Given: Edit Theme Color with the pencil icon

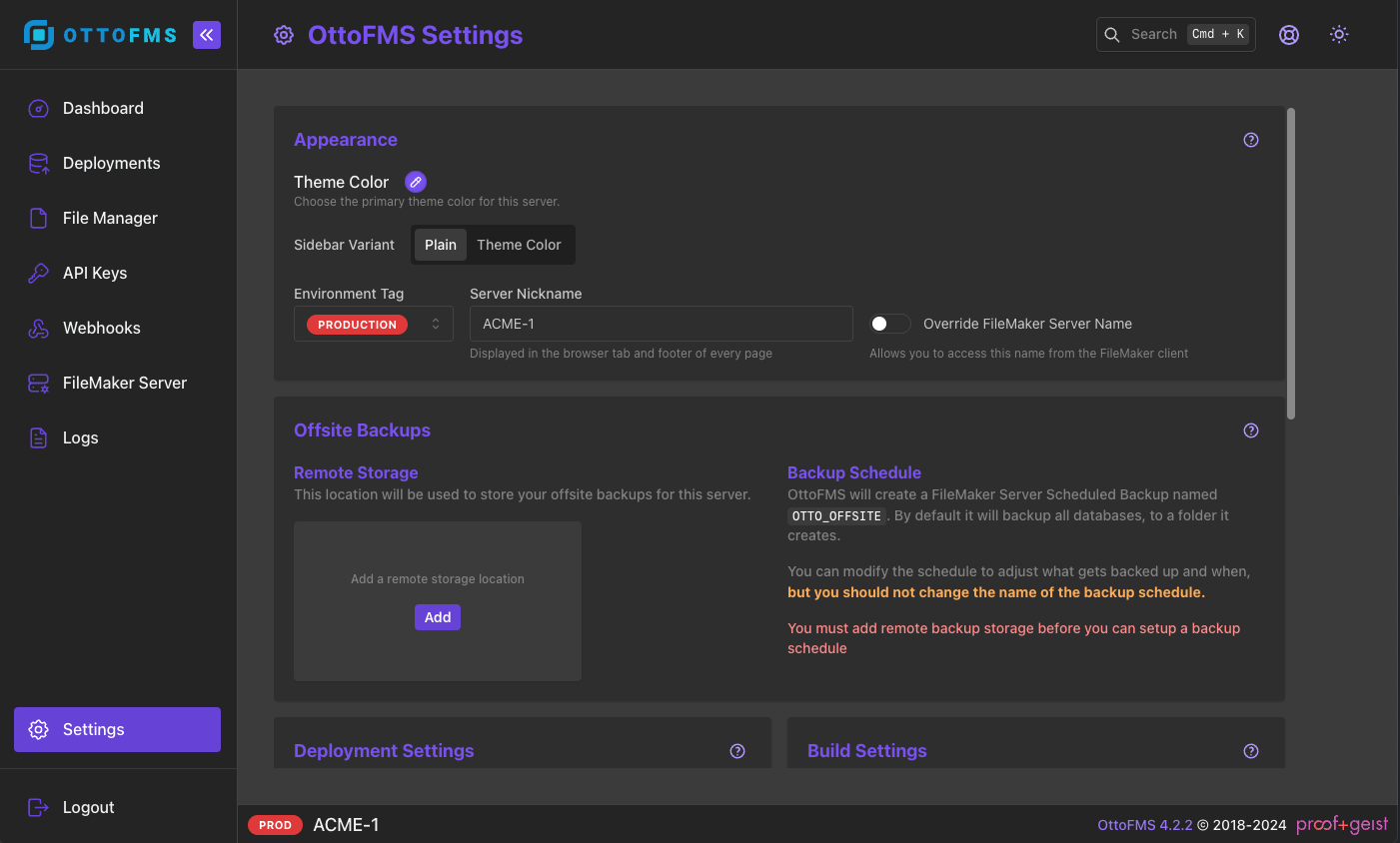Looking at the screenshot, I should tap(416, 182).
